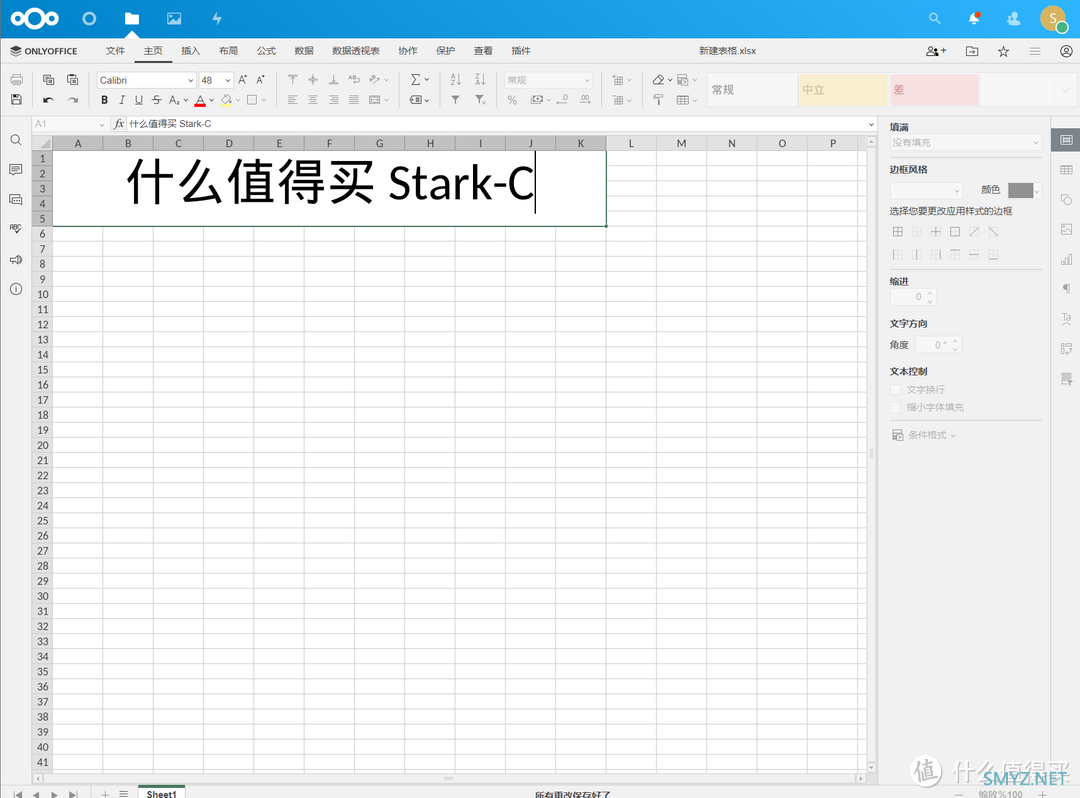Click the print icon
This screenshot has width=1080, height=798.
[x=17, y=80]
